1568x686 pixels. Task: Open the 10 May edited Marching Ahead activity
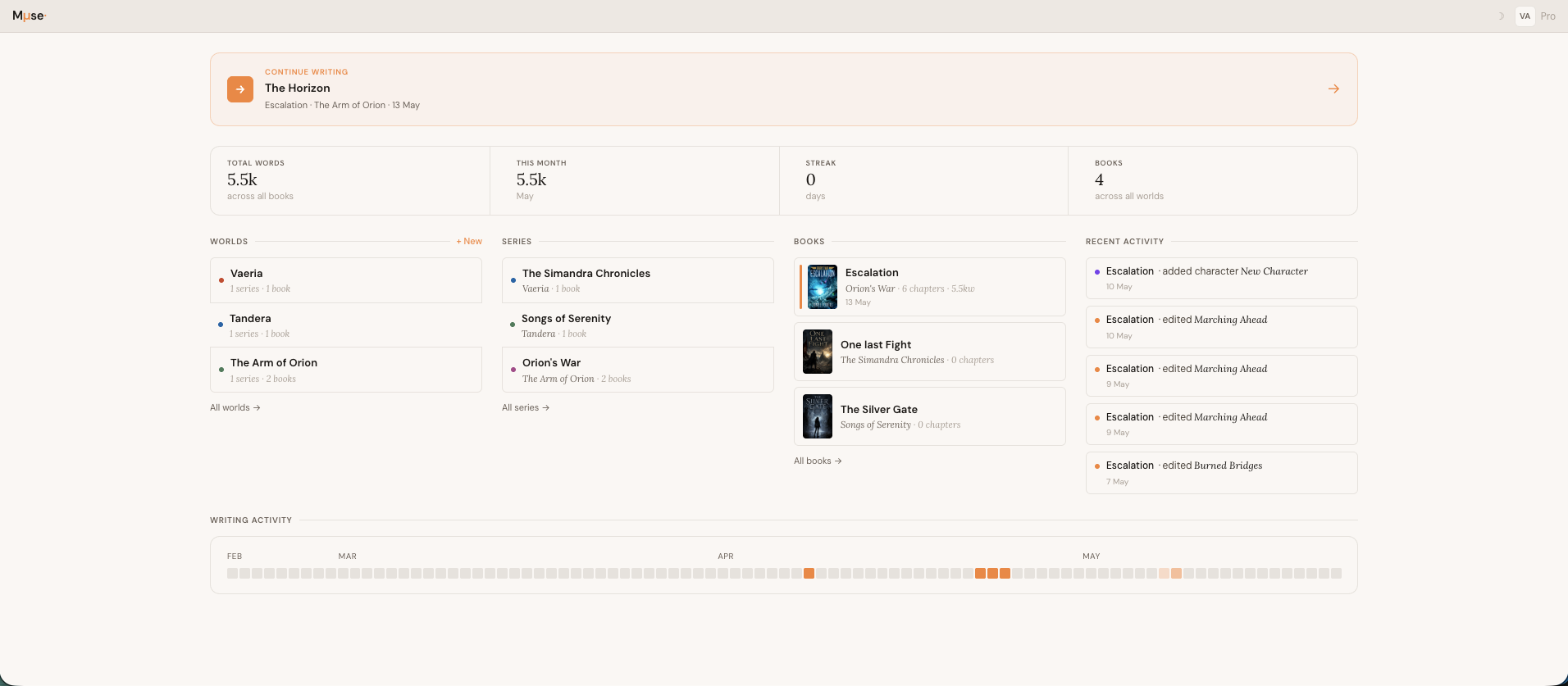pyautogui.click(x=1222, y=327)
